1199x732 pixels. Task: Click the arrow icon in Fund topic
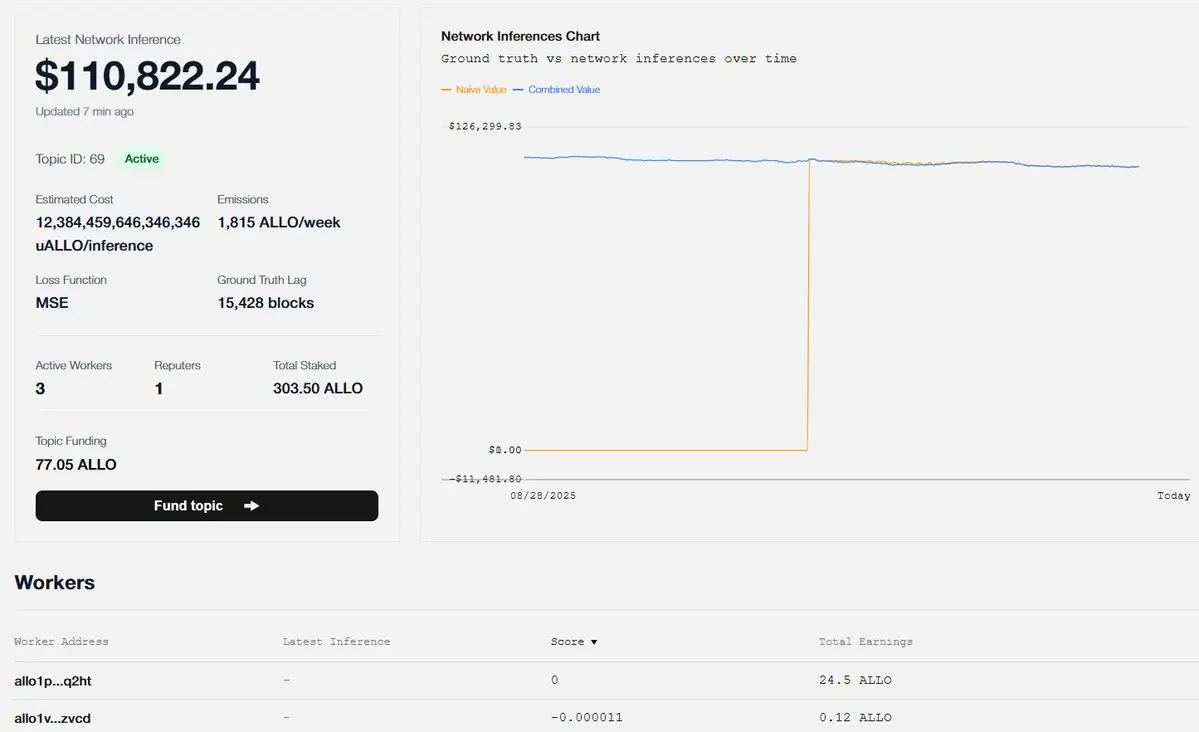(252, 506)
